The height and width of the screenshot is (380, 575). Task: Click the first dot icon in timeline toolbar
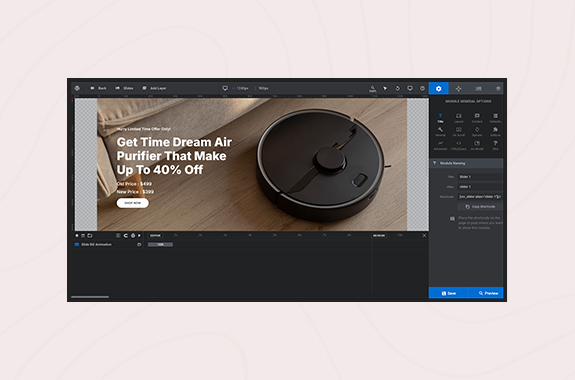(x=77, y=235)
